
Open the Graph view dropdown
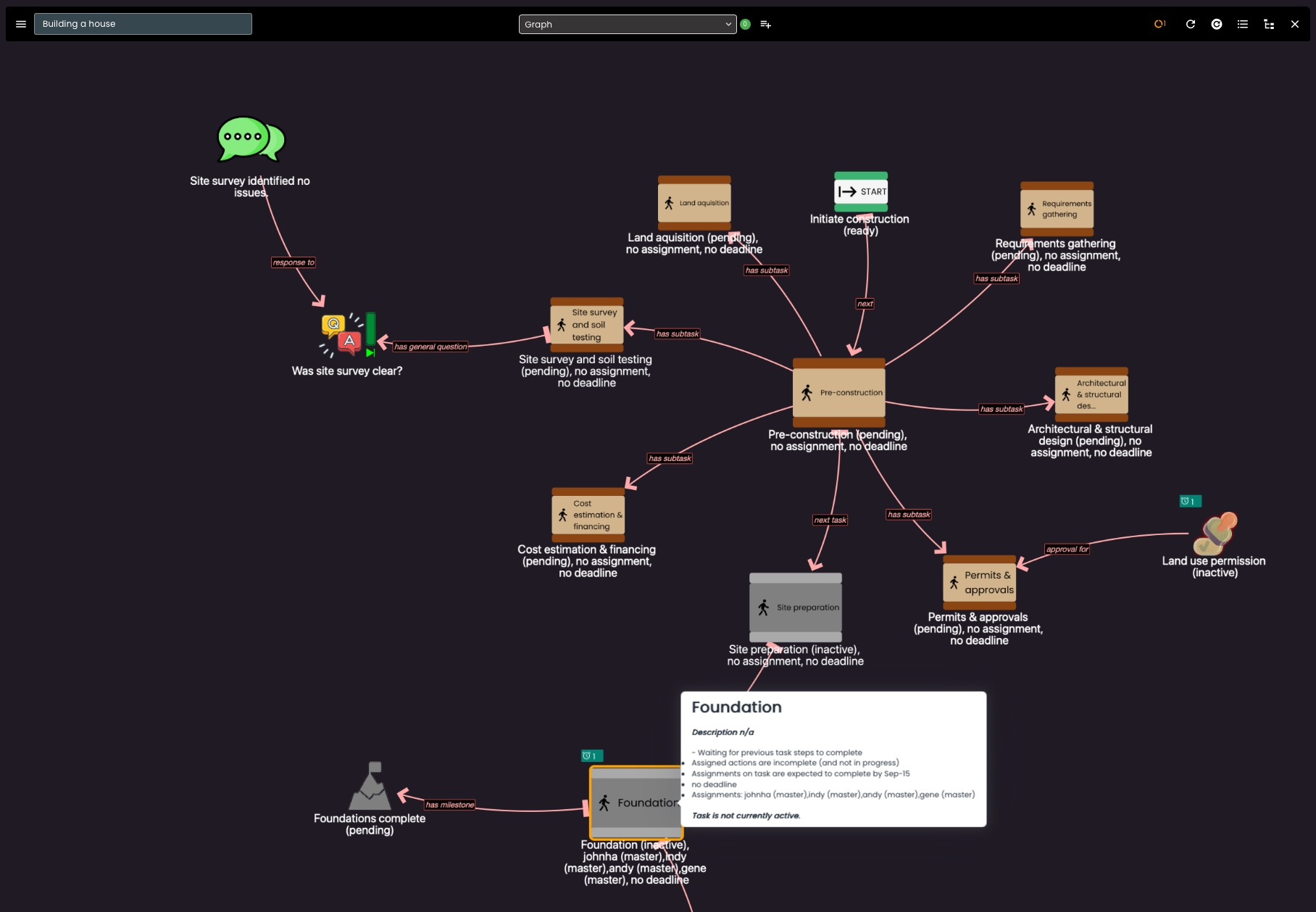(627, 24)
